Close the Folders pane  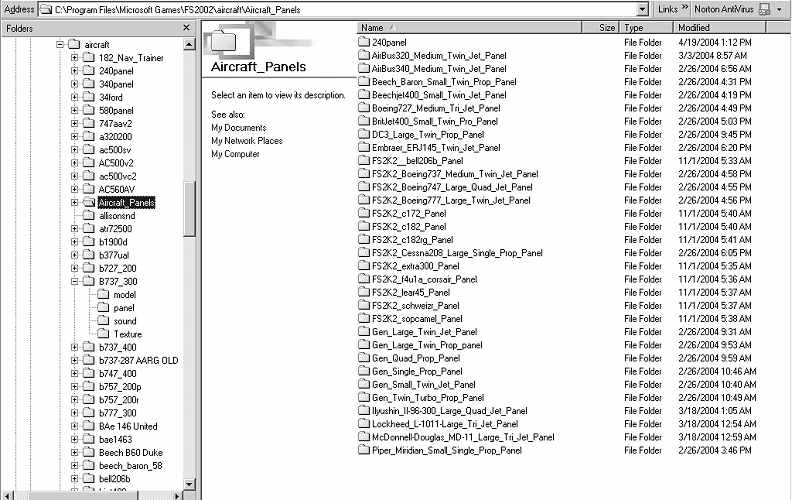(x=186, y=28)
